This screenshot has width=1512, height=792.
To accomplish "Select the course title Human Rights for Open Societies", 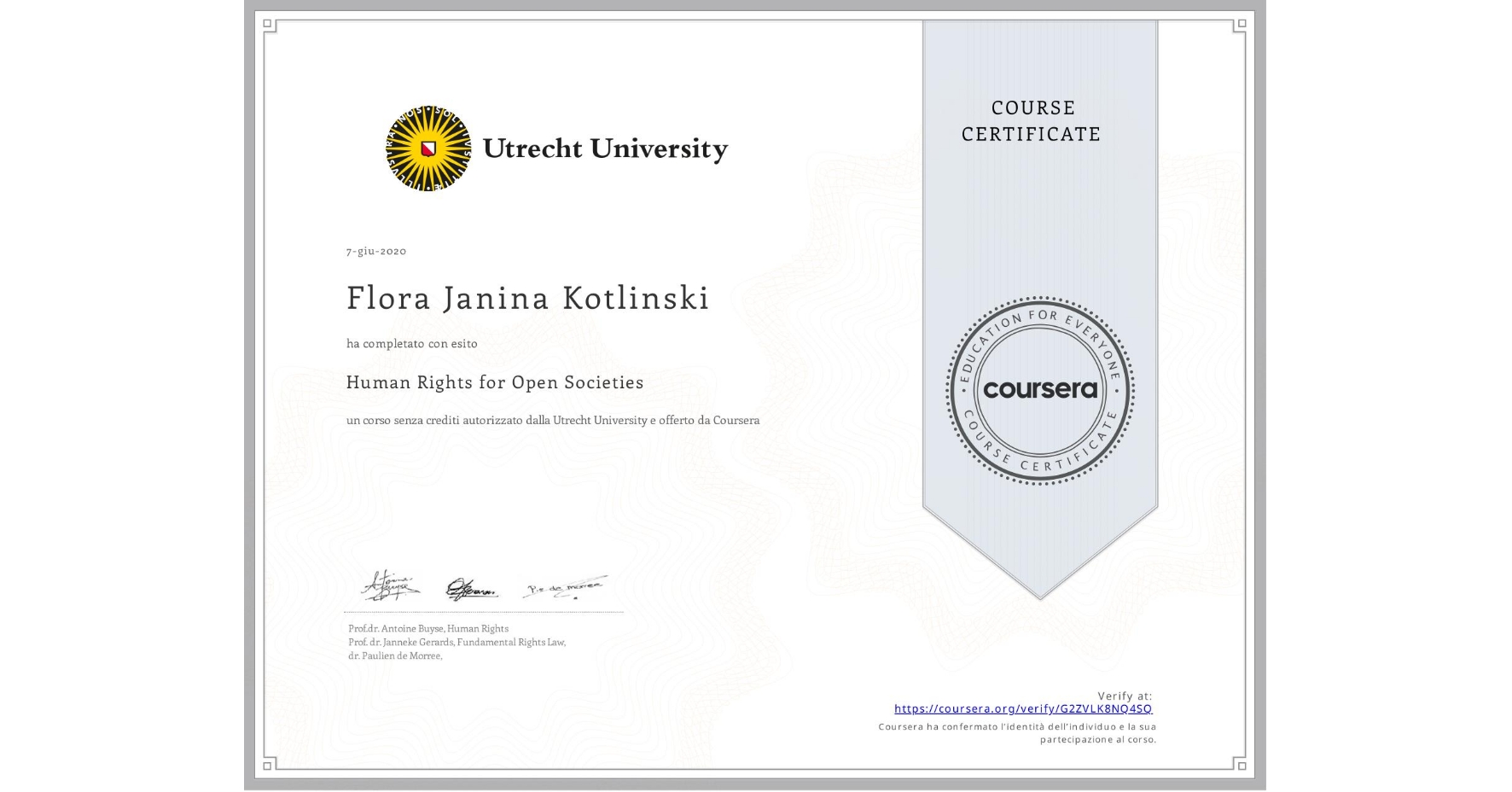I will tap(495, 382).
